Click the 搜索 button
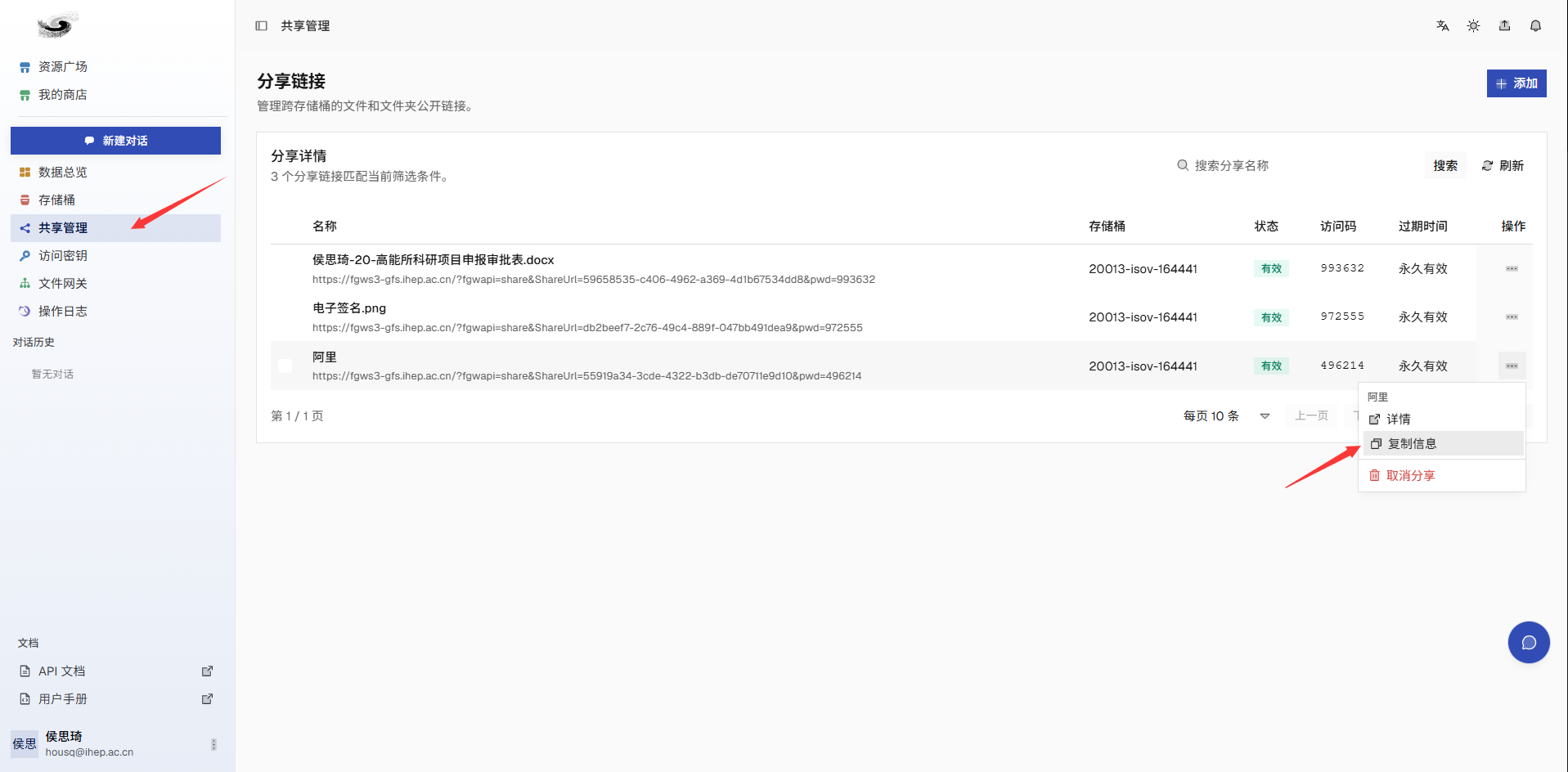The image size is (1568, 772). (x=1445, y=166)
